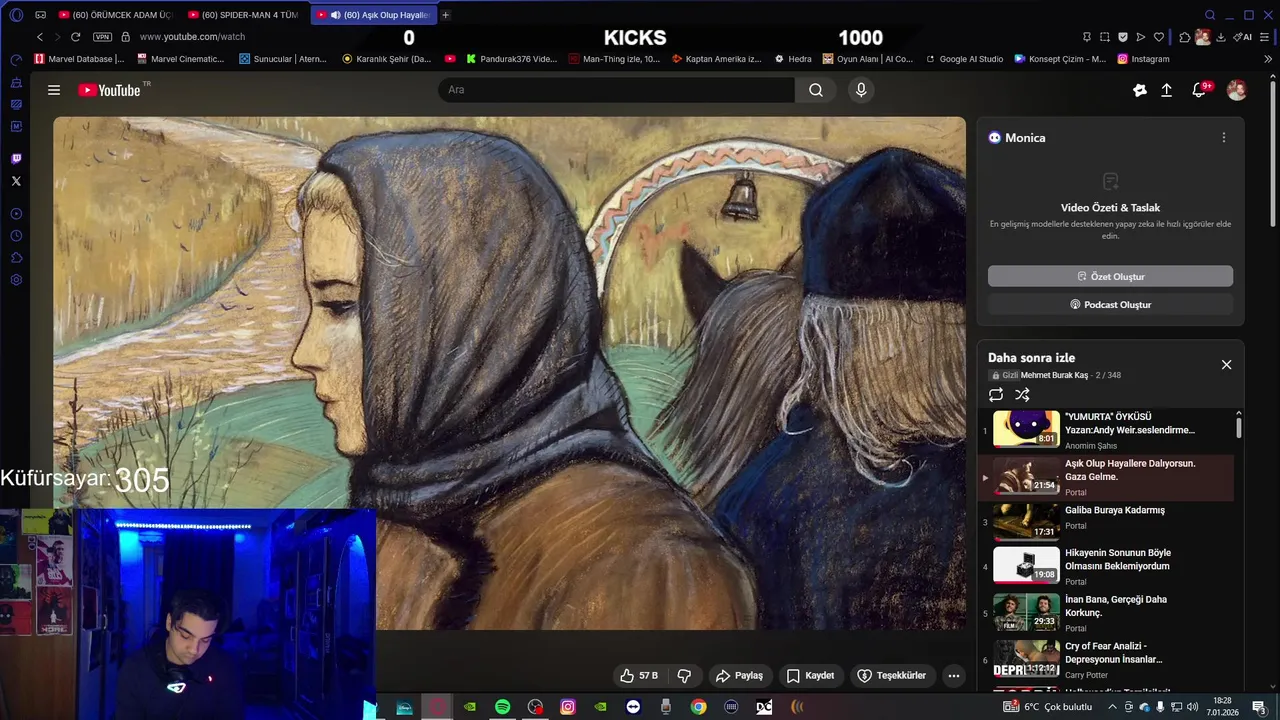The height and width of the screenshot is (720, 1280).
Task: Open Google AI Studio bookmark
Action: pyautogui.click(x=964, y=59)
